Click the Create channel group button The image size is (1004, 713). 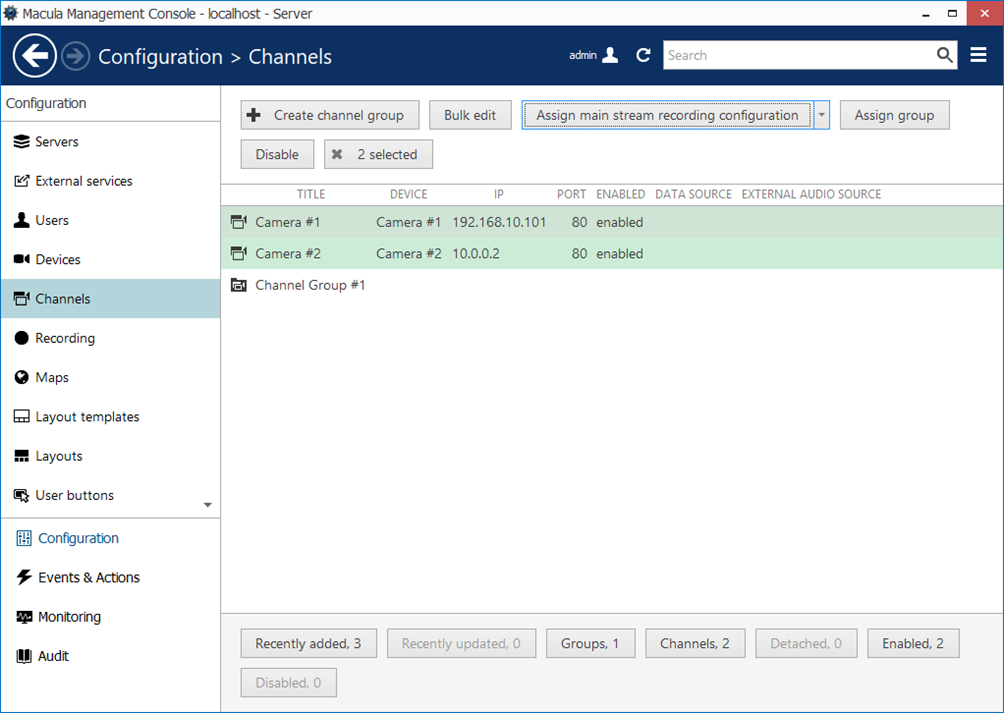(x=328, y=115)
